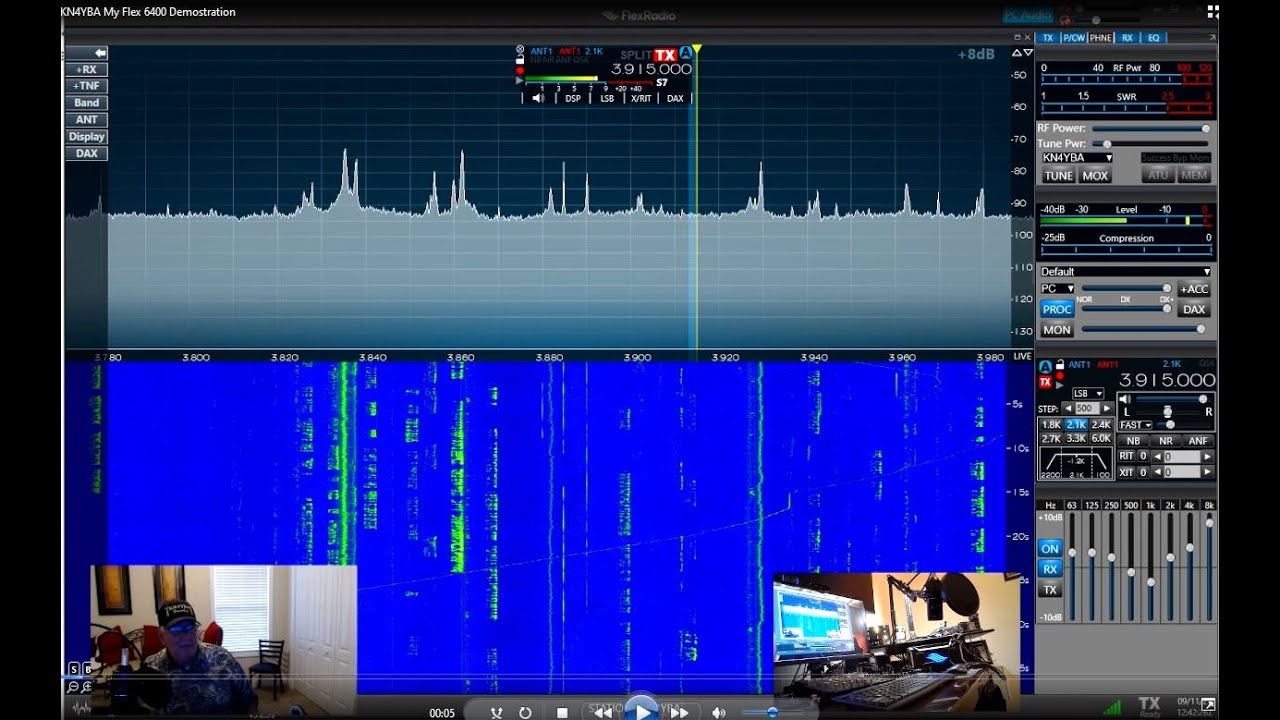
Task: Click the shuffle icon in the player controls
Action: coord(496,713)
